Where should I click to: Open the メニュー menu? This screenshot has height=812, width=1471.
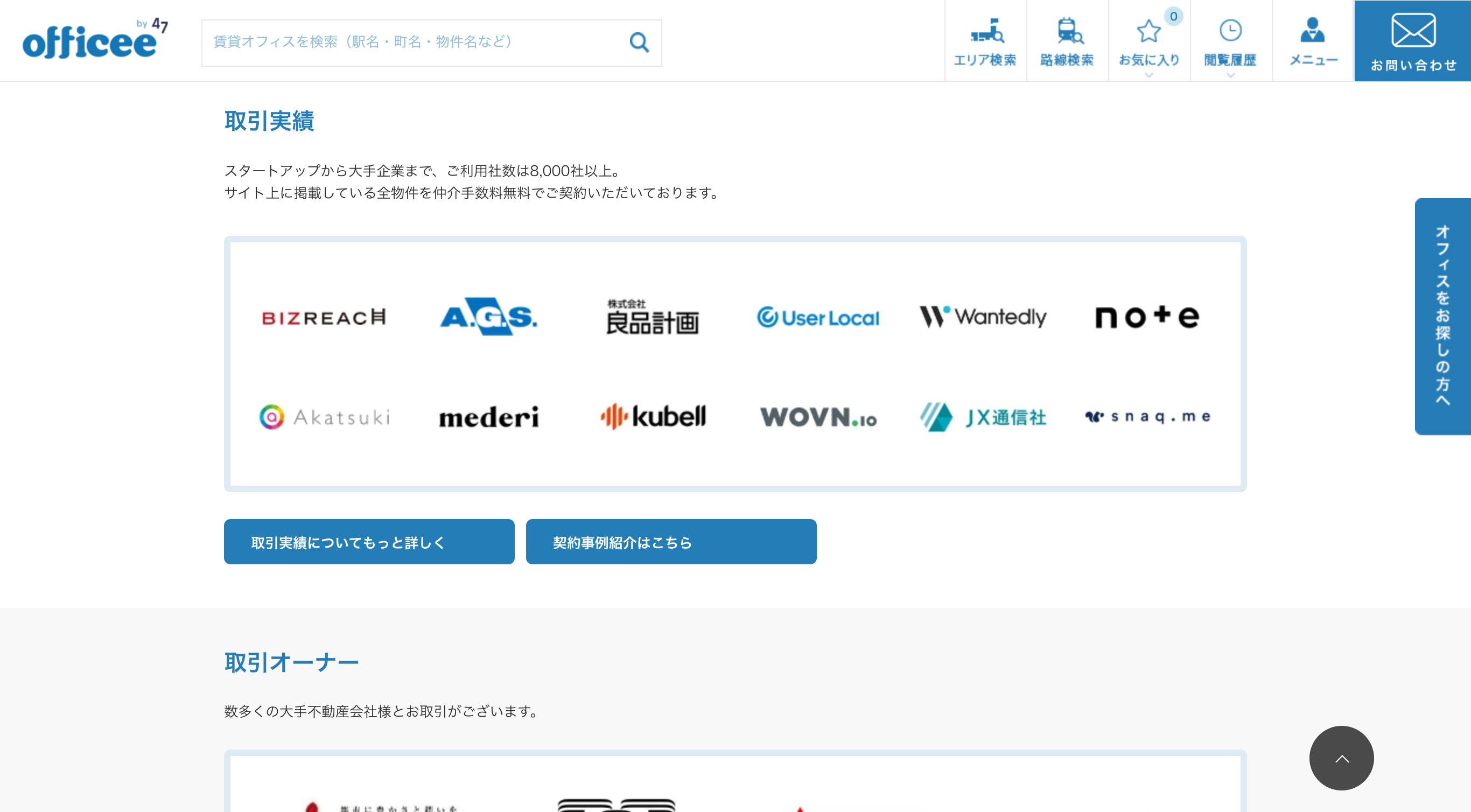(1313, 40)
